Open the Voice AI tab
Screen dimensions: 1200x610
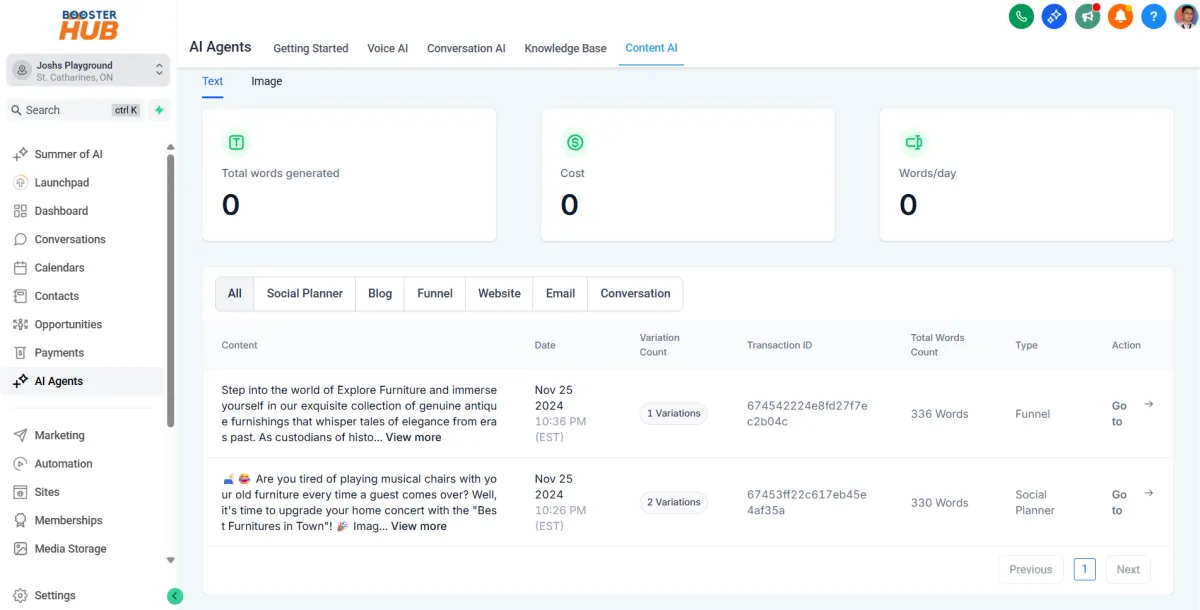coord(387,47)
